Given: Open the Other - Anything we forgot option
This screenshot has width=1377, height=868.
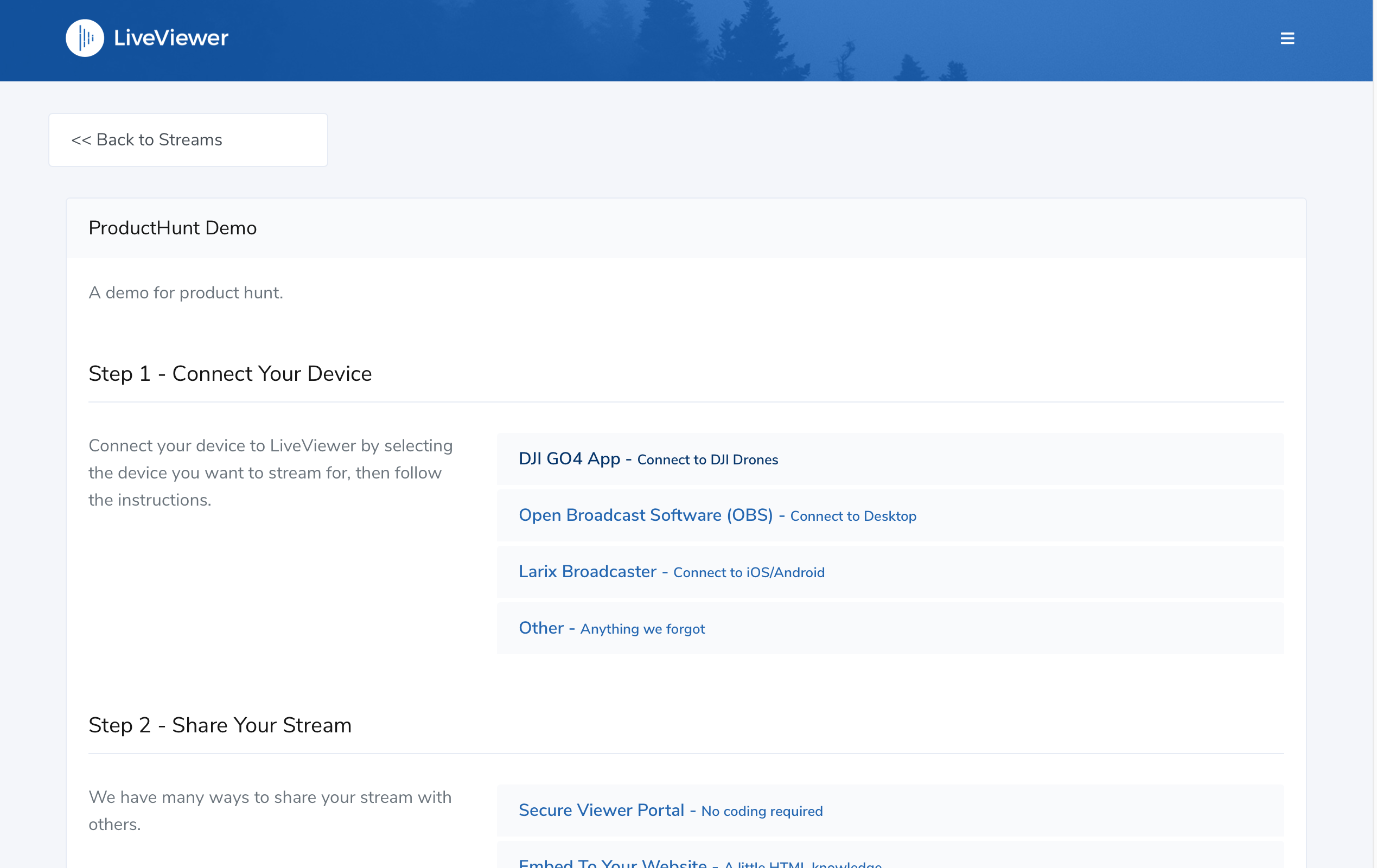Looking at the screenshot, I should click(541, 628).
